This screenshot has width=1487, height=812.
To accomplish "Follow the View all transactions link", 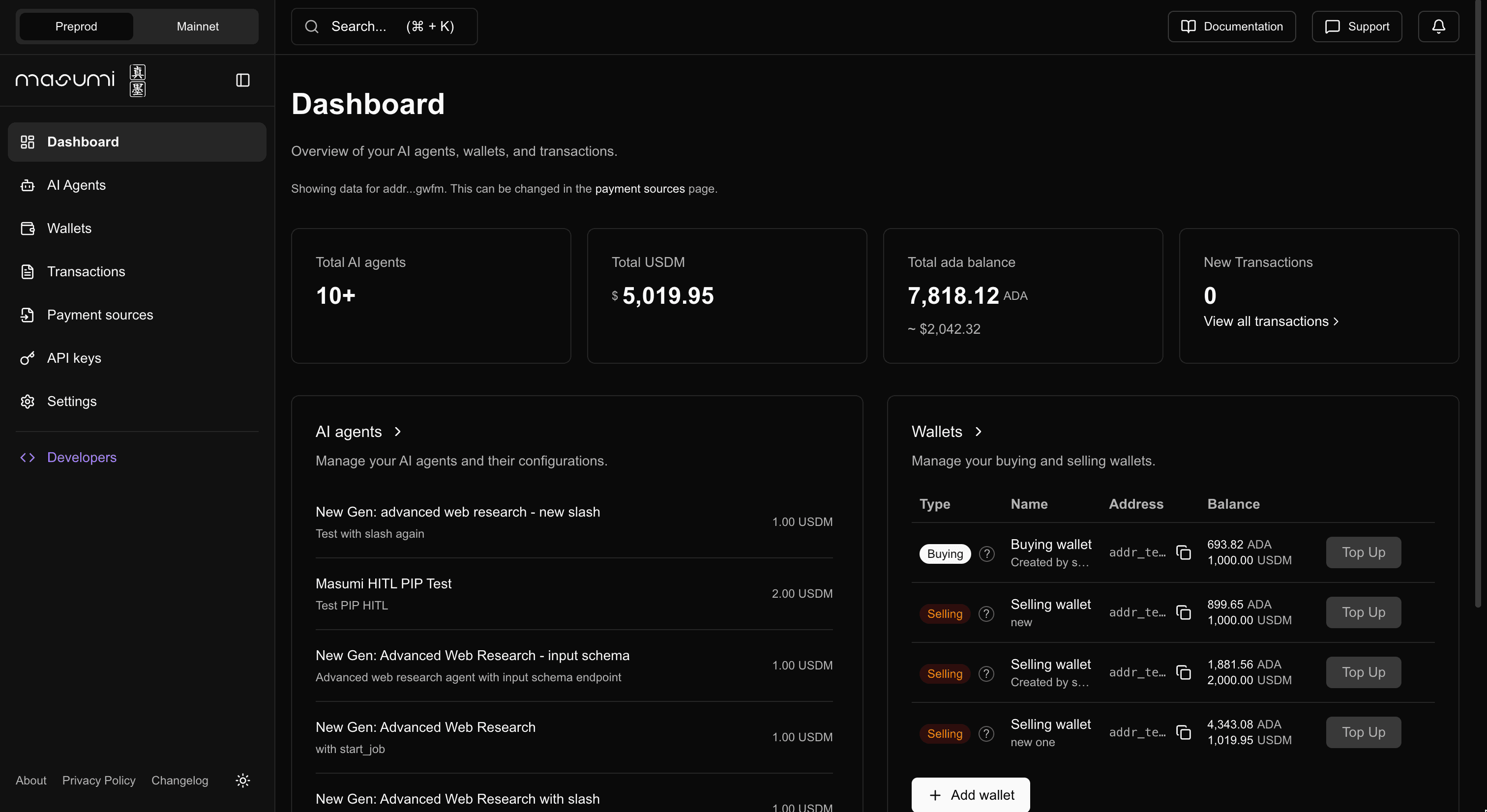I will pos(1271,321).
